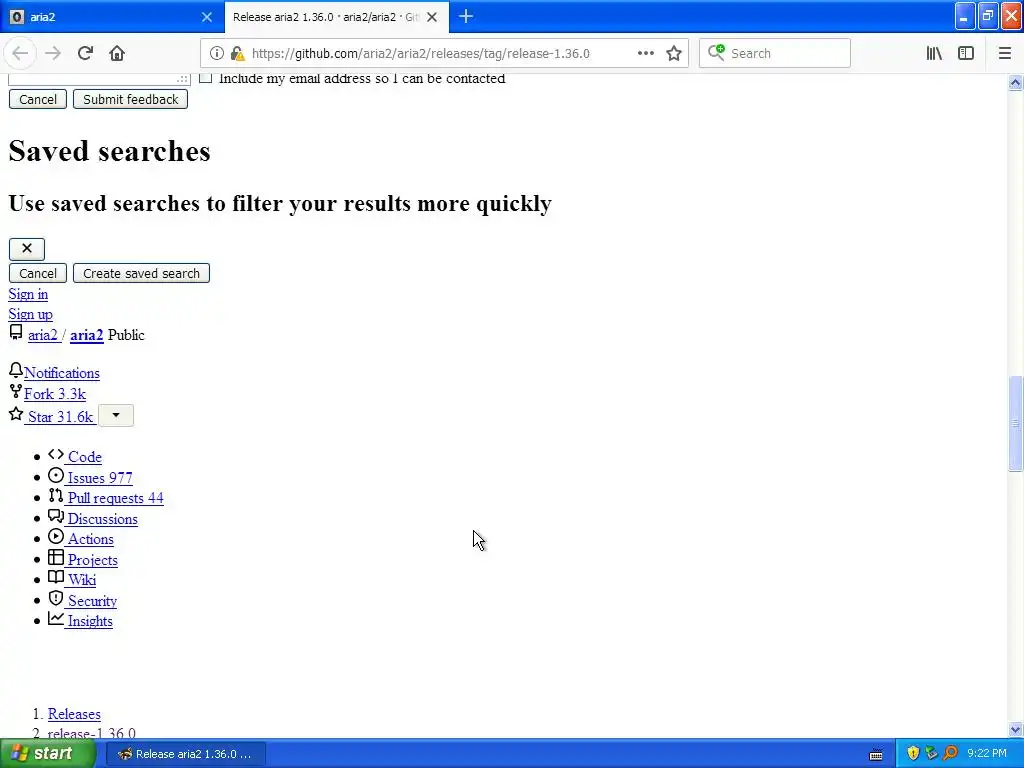Toggle the sidebar view icon
1024x768 pixels.
pos(966,54)
